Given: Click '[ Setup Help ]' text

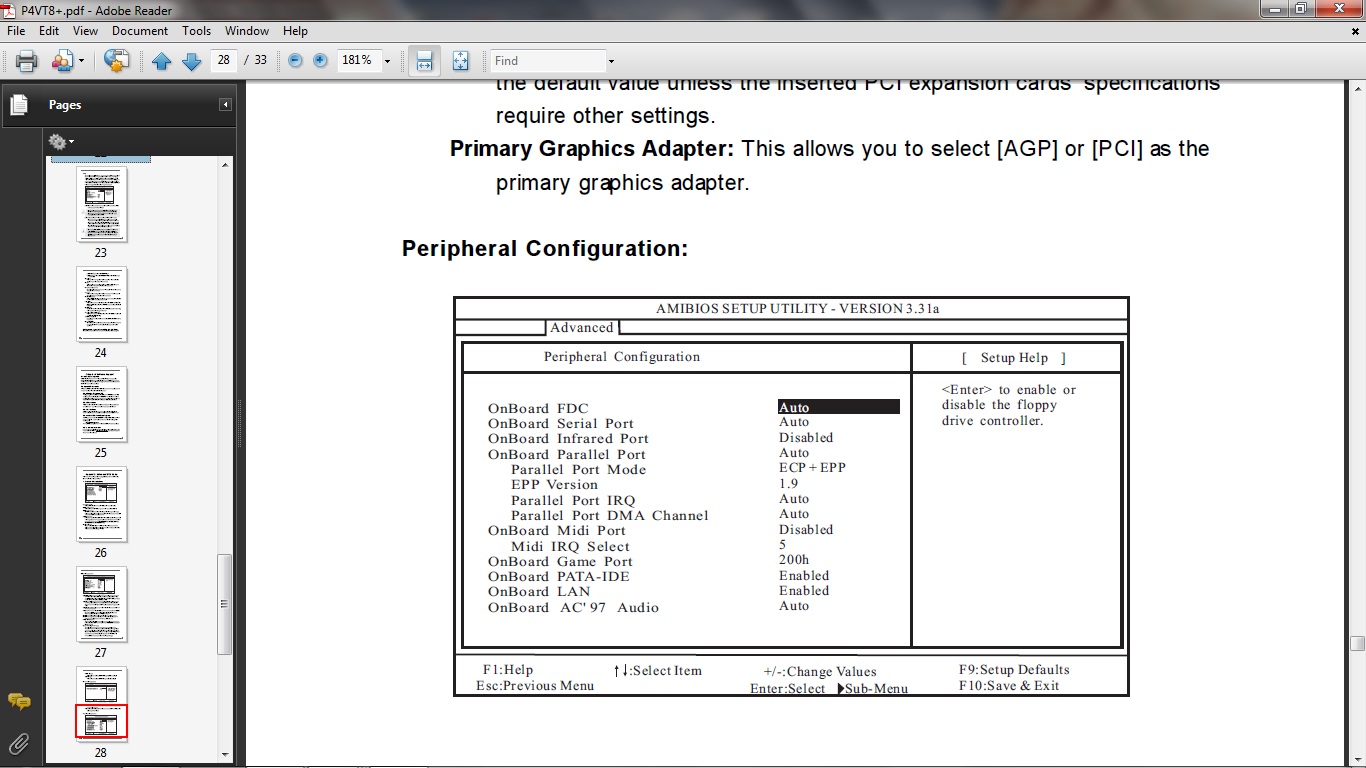Looking at the screenshot, I should coord(1014,358).
